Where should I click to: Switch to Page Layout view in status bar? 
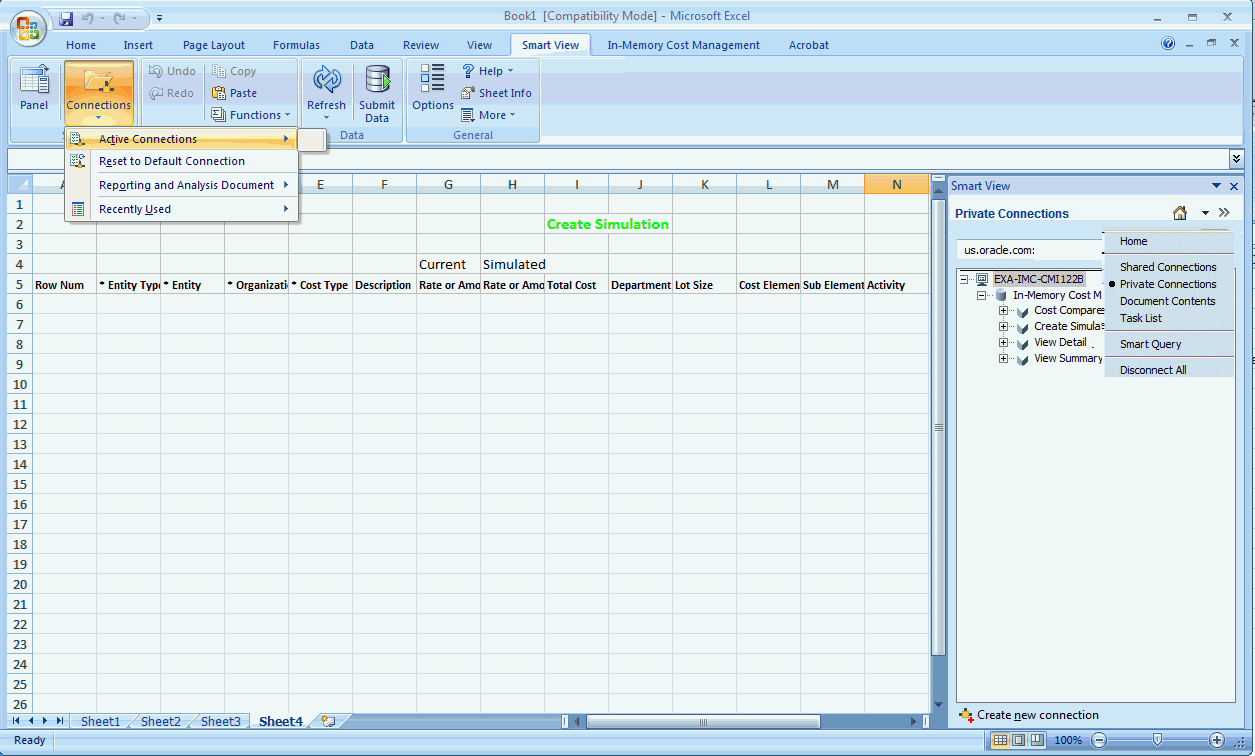[1018, 740]
